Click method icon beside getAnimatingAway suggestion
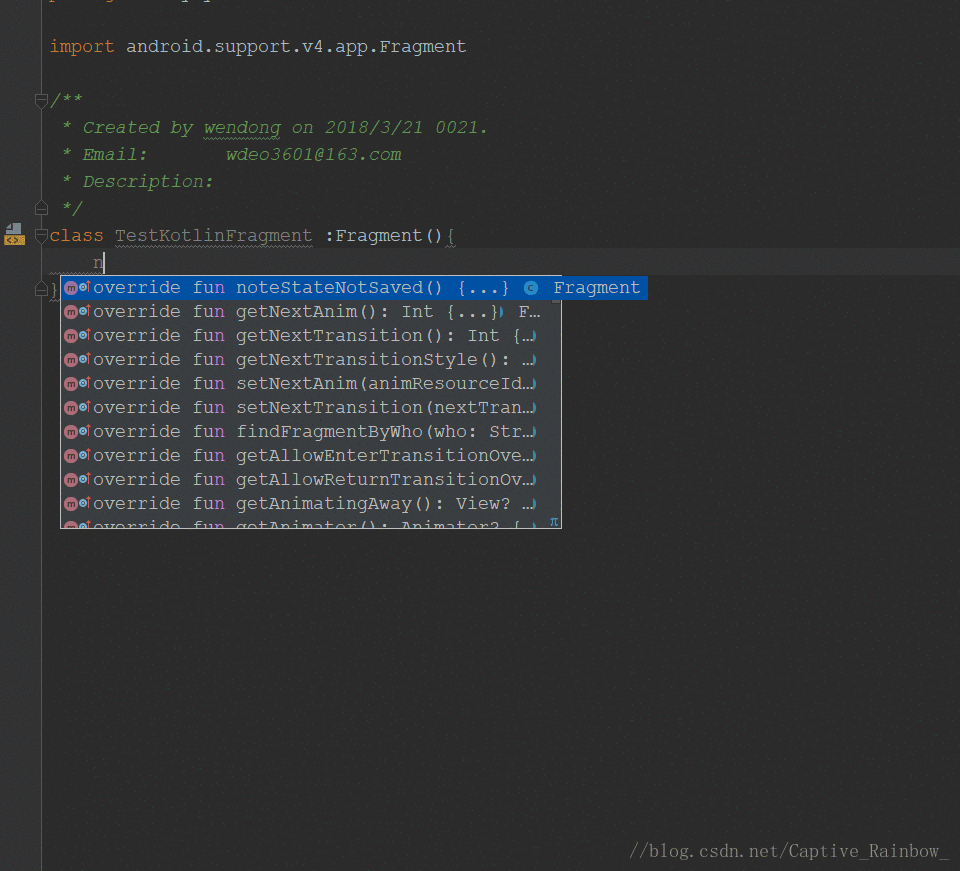The image size is (960, 871). (71, 504)
